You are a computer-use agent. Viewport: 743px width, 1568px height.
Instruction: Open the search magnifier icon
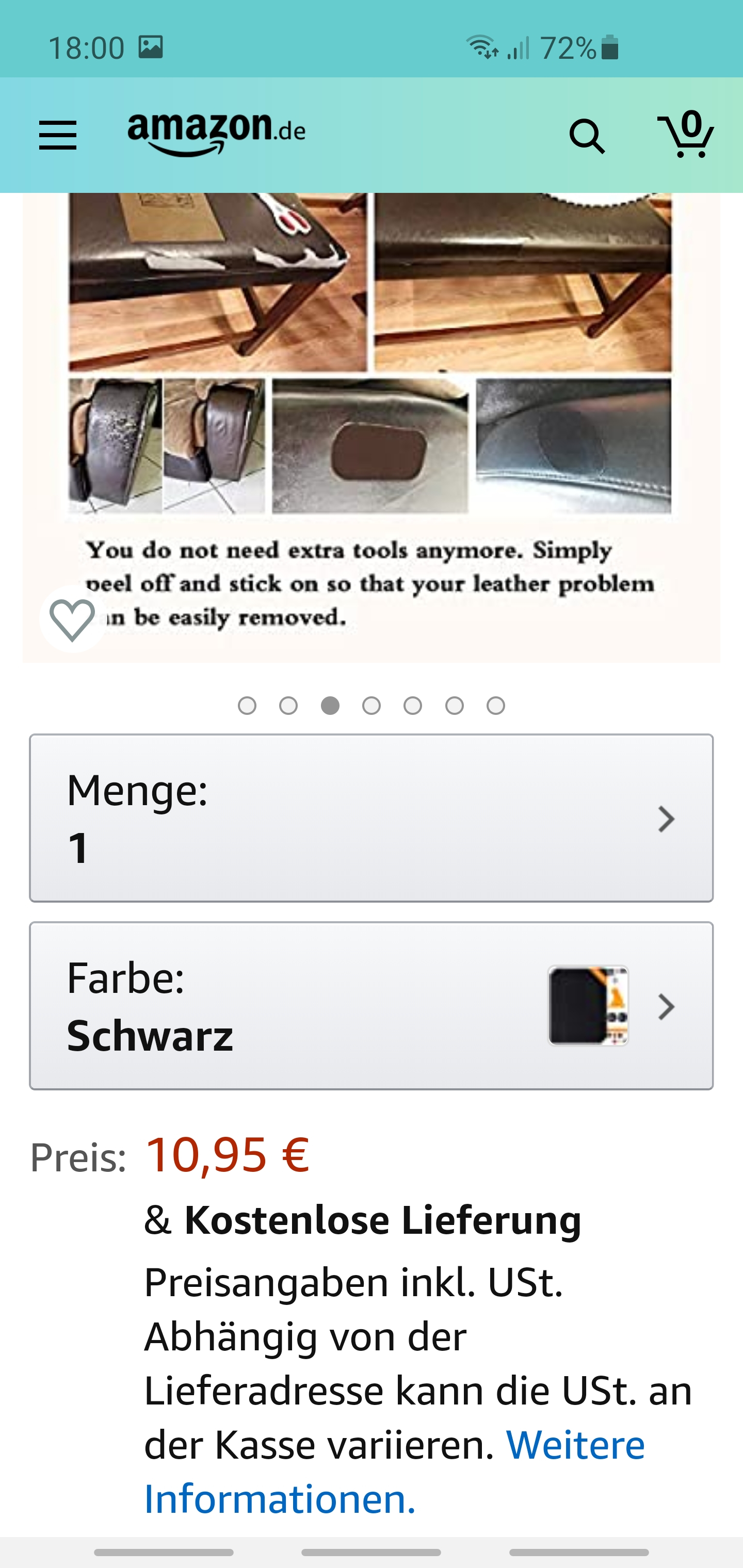(x=587, y=136)
